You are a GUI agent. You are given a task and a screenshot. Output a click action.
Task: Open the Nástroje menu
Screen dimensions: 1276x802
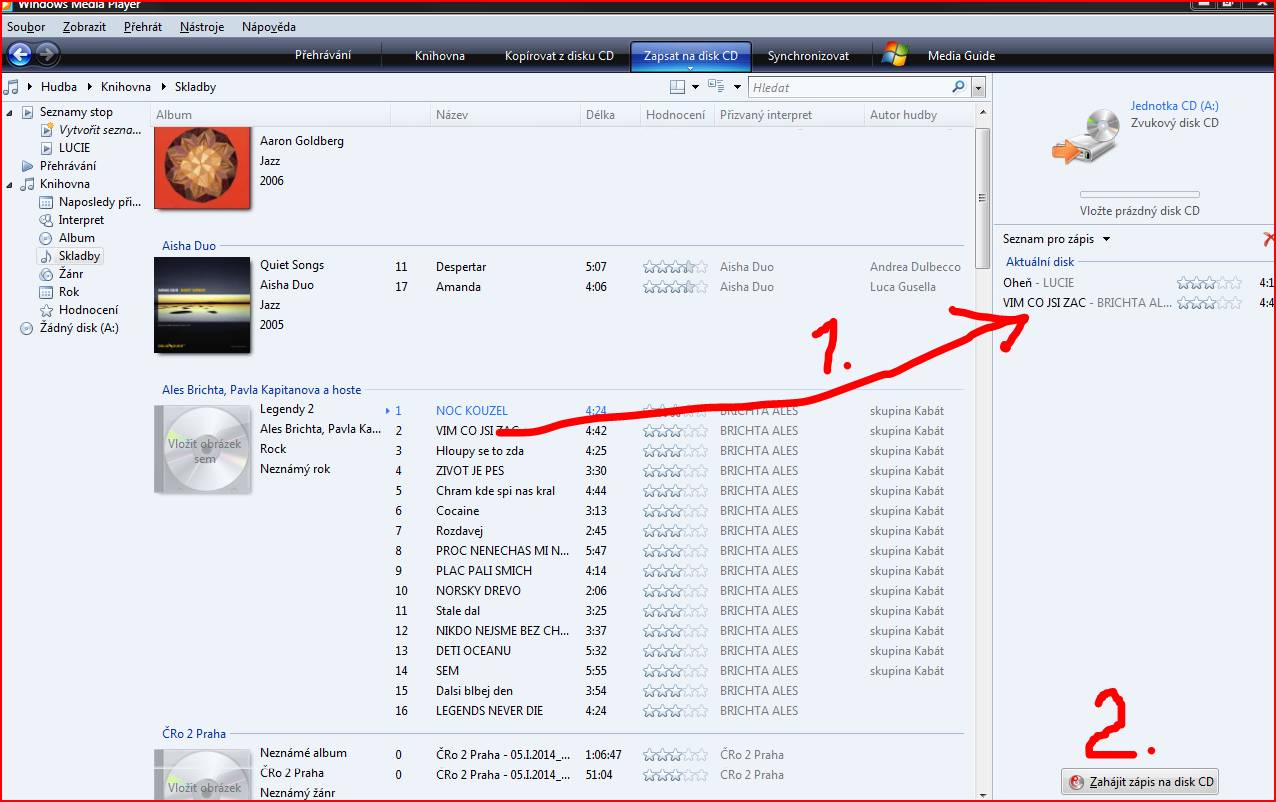pyautogui.click(x=202, y=27)
